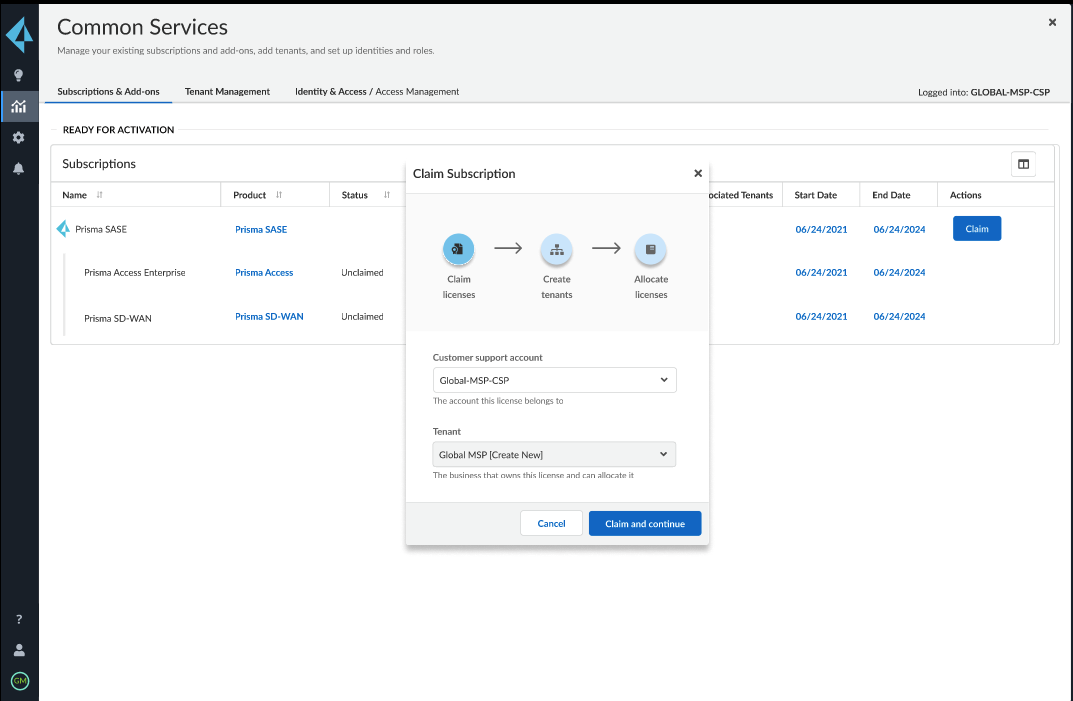
Task: Select the Prisma Access Enterprise row name
Action: (x=135, y=272)
